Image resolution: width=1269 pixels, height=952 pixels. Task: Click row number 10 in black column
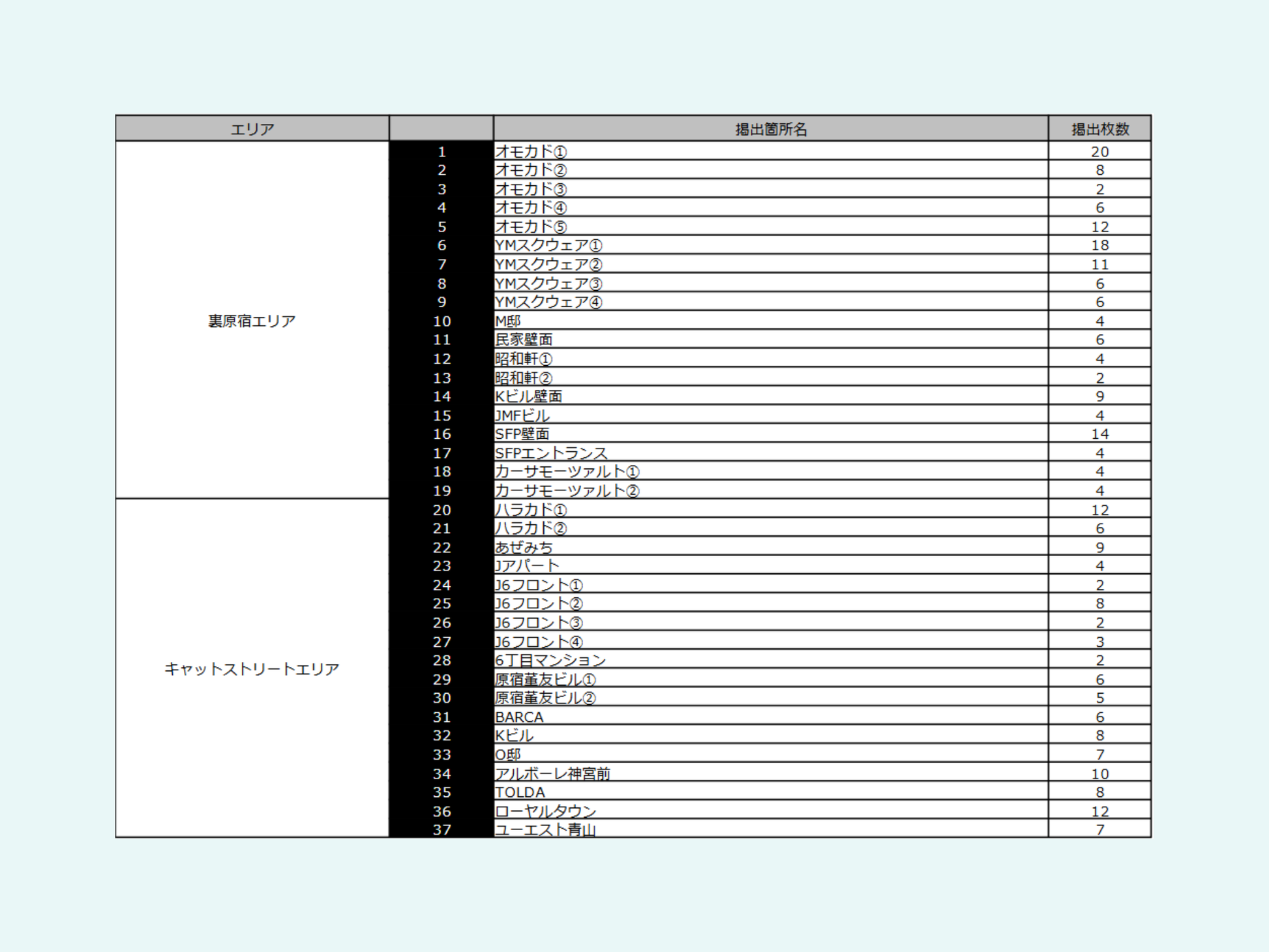click(441, 321)
